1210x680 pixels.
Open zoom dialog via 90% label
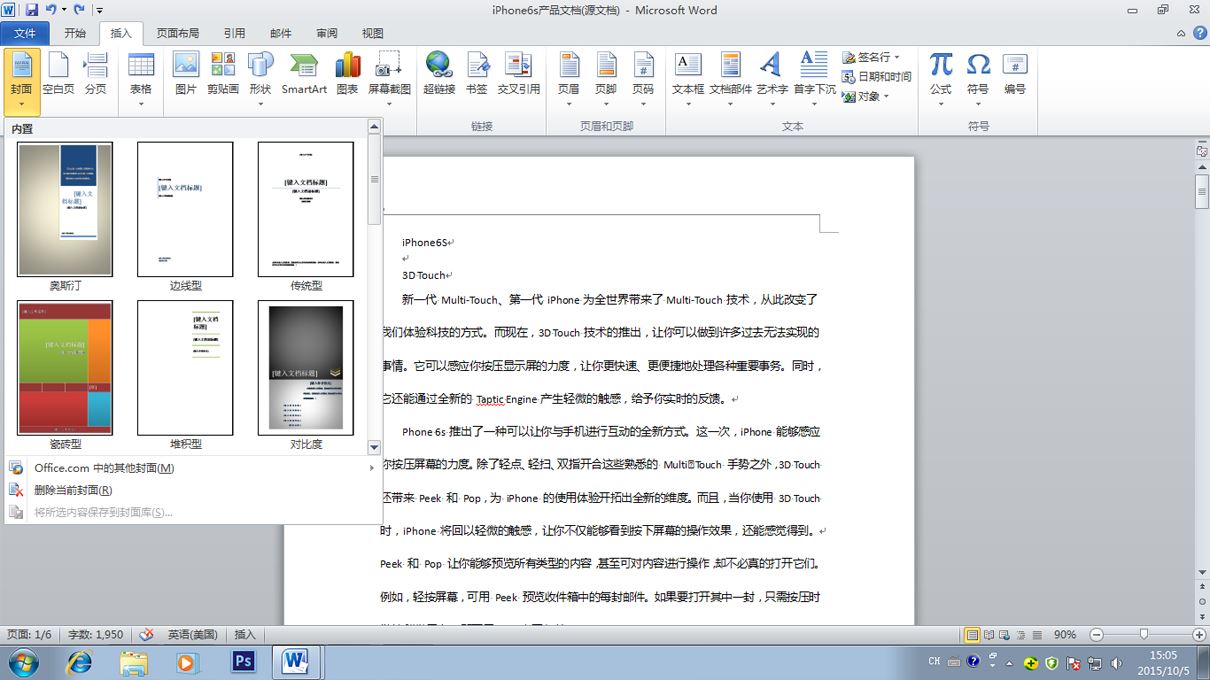1065,635
